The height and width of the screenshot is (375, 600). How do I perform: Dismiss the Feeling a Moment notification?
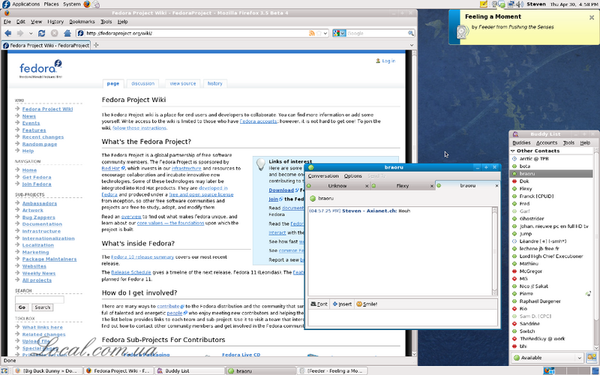[592, 18]
